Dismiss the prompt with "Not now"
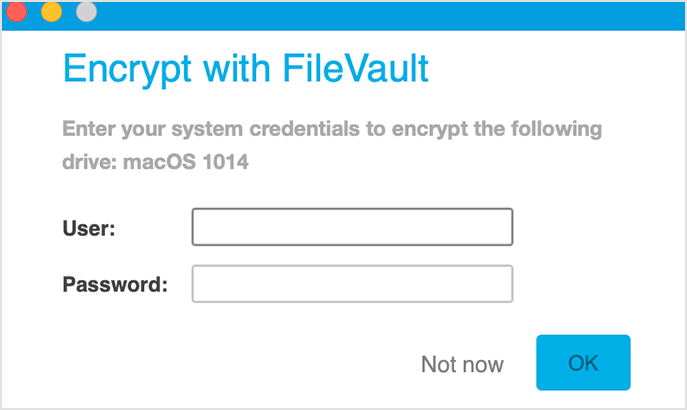The image size is (687, 410). (462, 364)
